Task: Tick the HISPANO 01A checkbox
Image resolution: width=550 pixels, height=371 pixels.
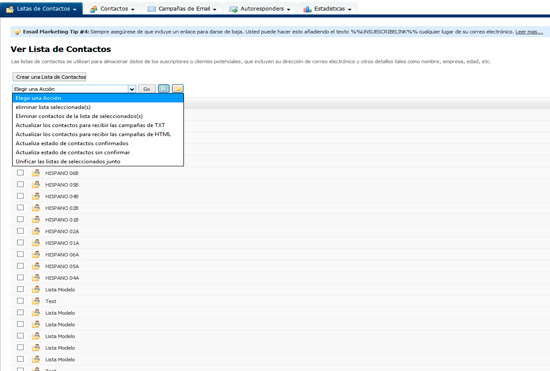Action: click(20, 242)
